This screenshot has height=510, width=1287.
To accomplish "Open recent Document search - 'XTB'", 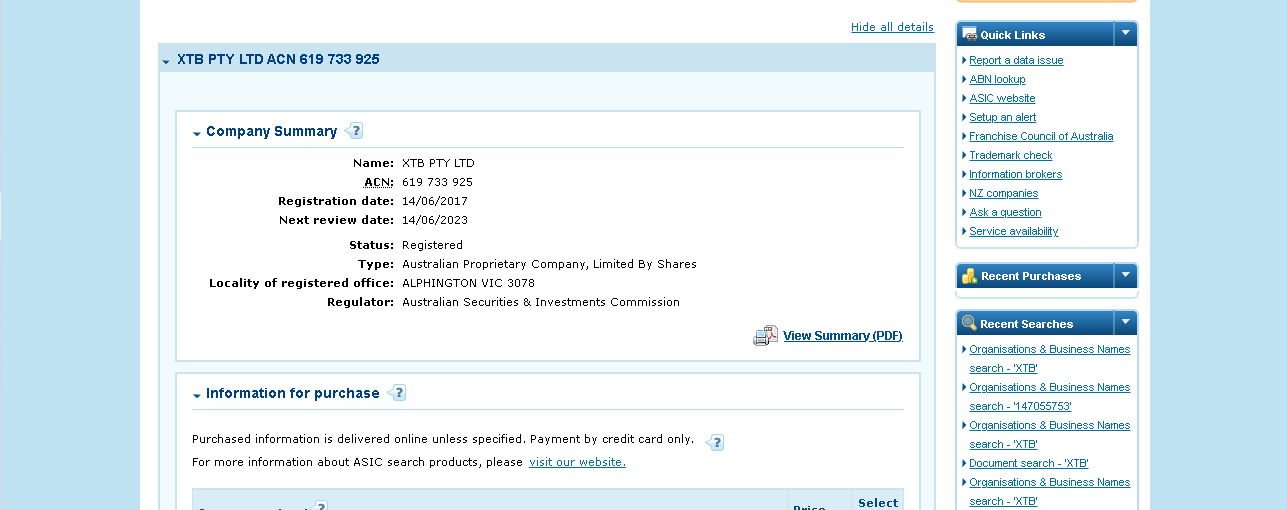I will [x=1028, y=463].
